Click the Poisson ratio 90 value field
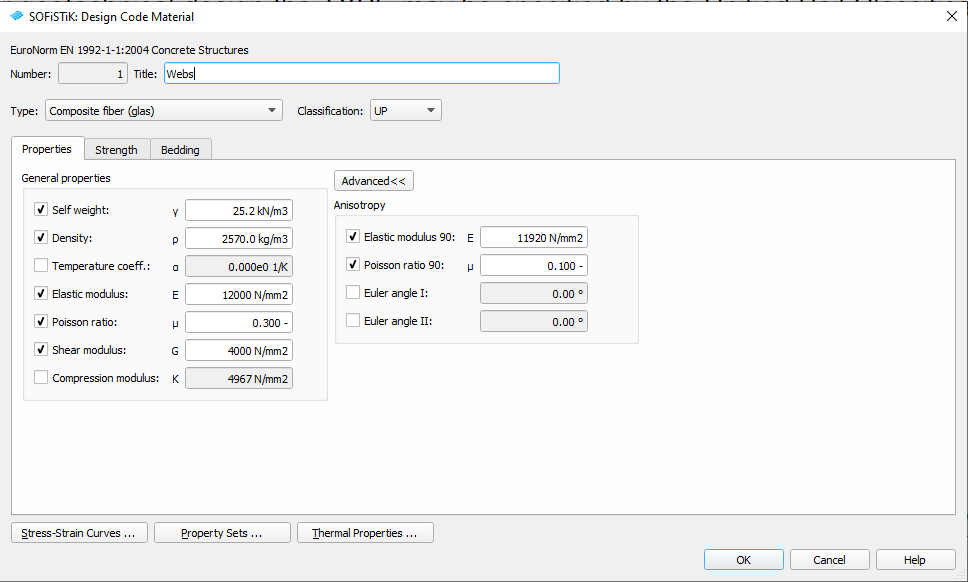The width and height of the screenshot is (968, 582). (534, 265)
